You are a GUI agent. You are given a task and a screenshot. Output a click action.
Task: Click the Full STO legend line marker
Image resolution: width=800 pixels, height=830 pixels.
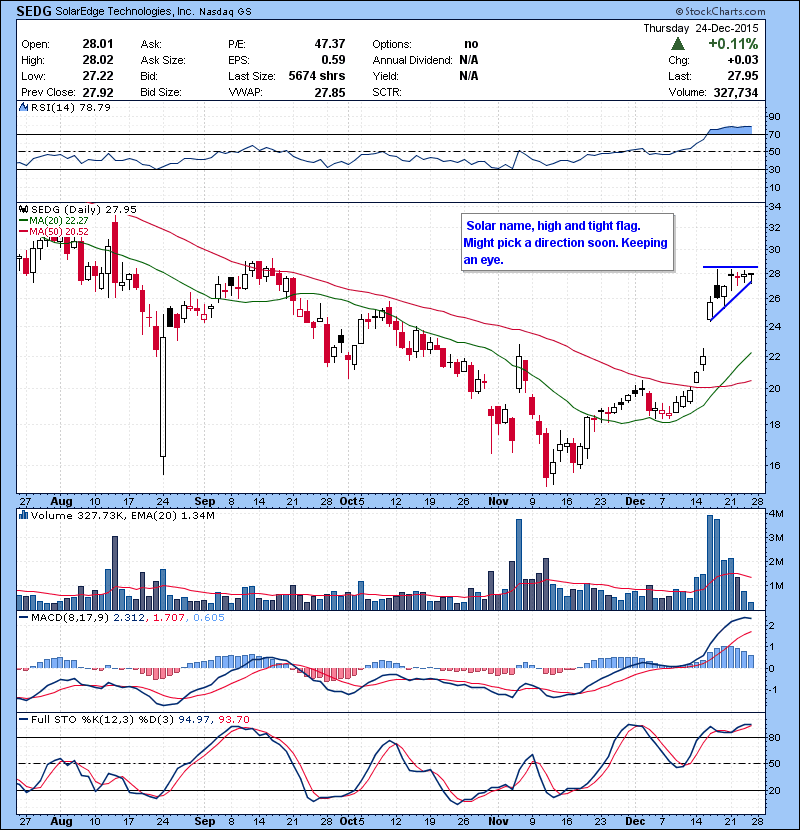point(24,719)
